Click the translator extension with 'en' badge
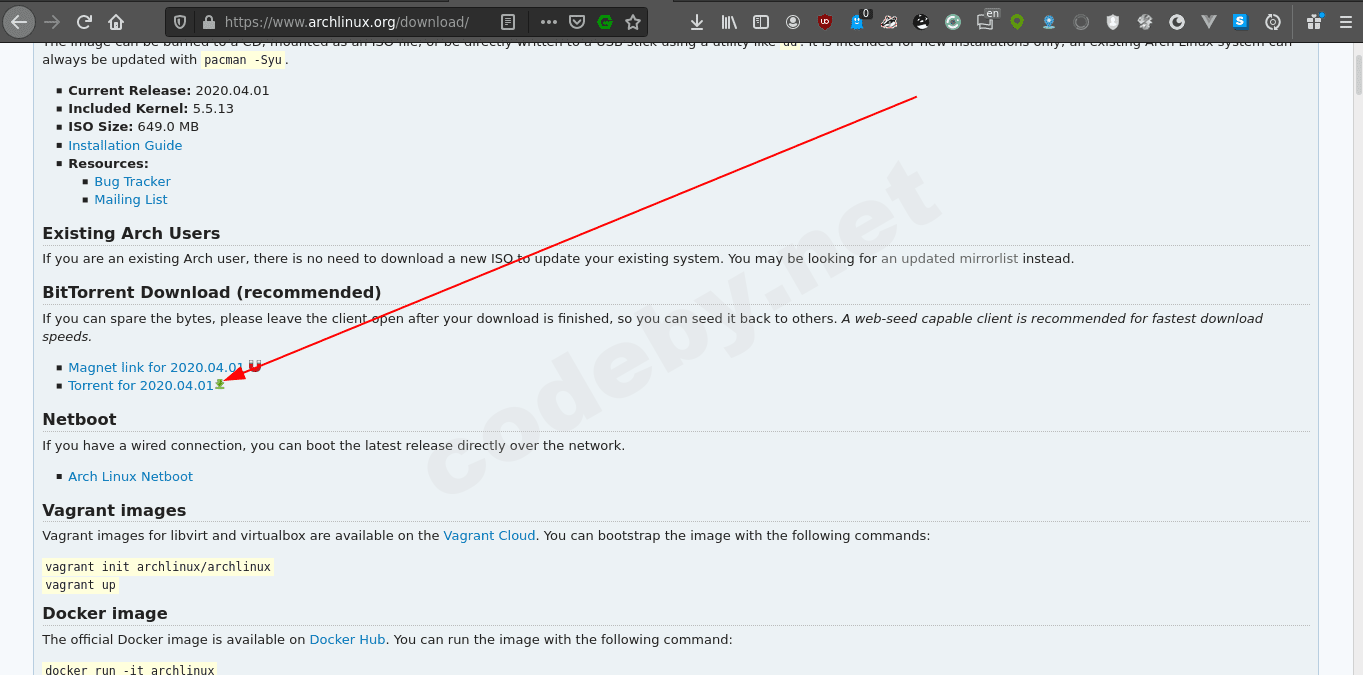The width and height of the screenshot is (1363, 675). click(x=987, y=20)
